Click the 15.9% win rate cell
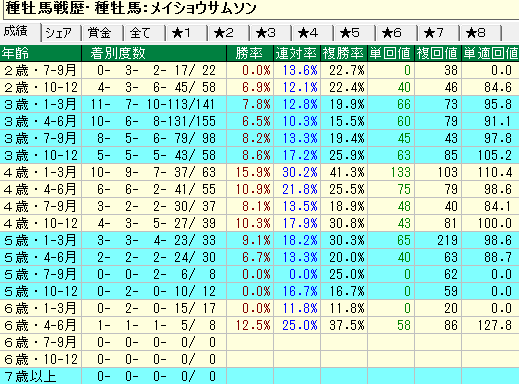 250,172
